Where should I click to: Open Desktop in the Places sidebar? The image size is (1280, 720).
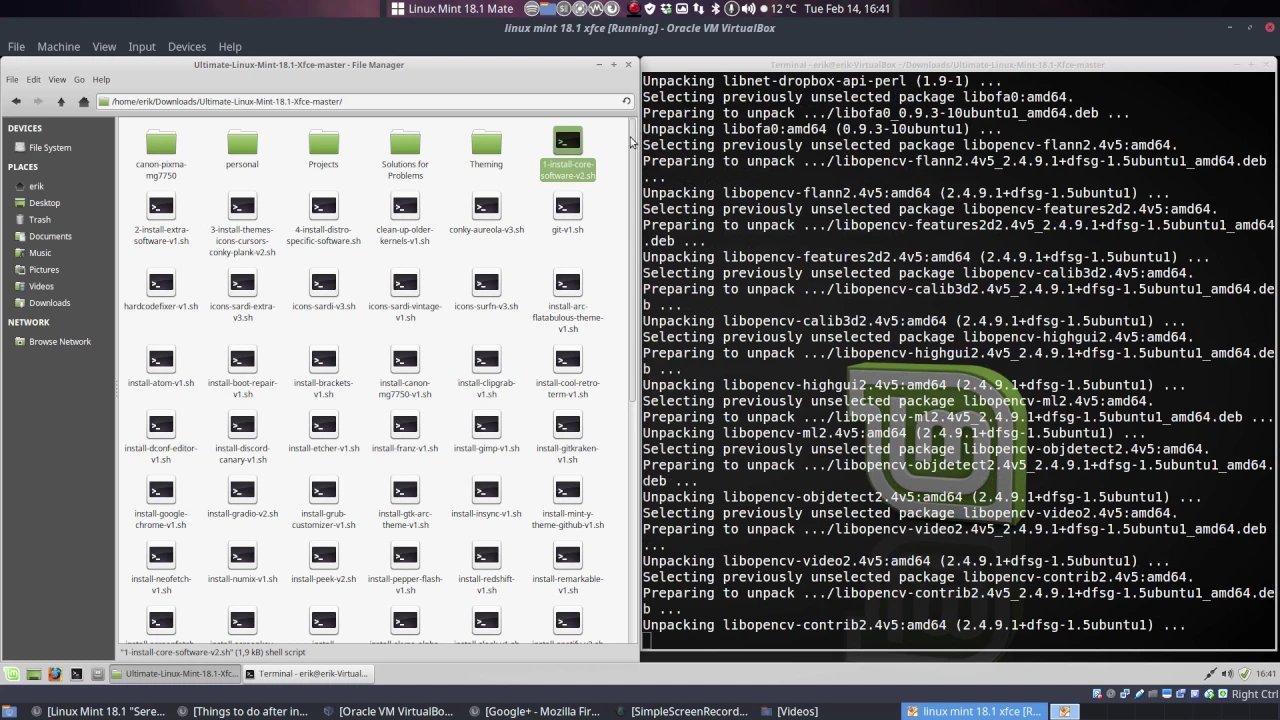[44, 203]
